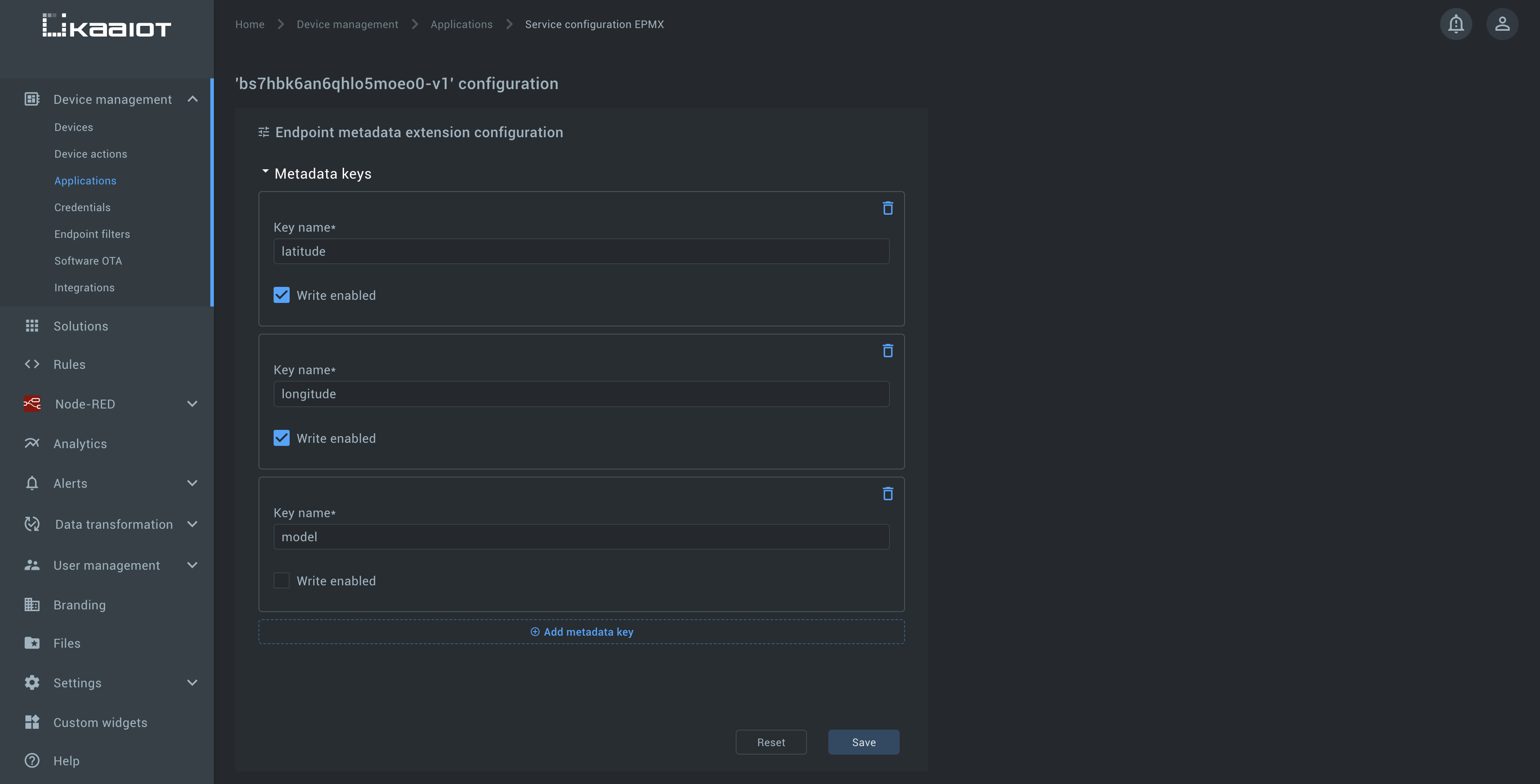Open the notifications bell icon
This screenshot has width=1540, height=784.
tap(1456, 24)
